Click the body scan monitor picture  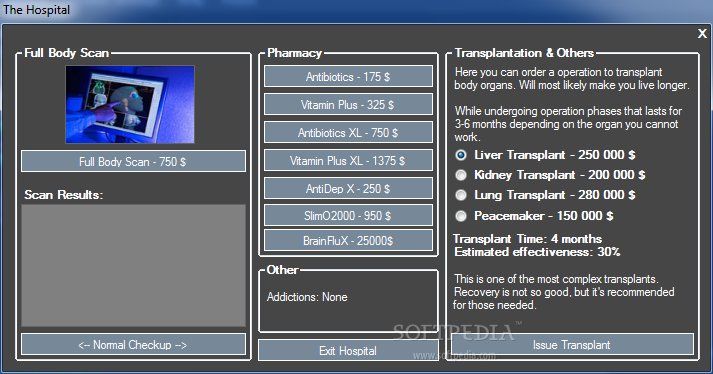(x=130, y=104)
